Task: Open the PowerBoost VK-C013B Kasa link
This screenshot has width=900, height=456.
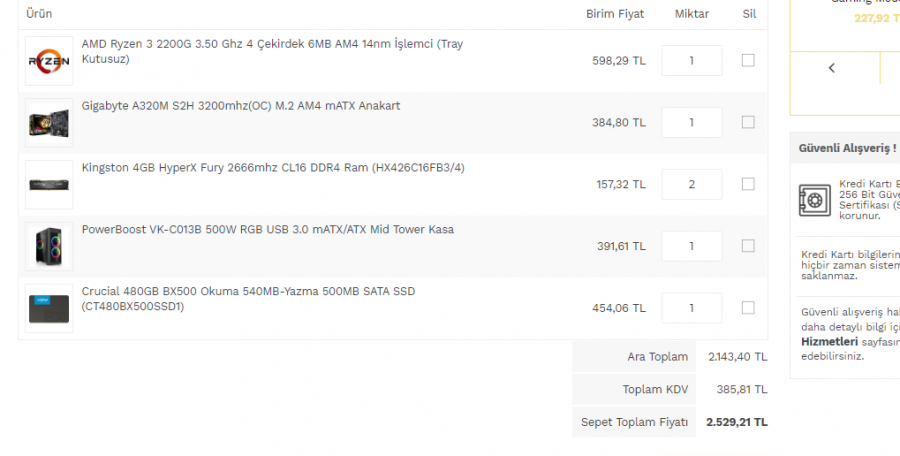Action: point(267,230)
